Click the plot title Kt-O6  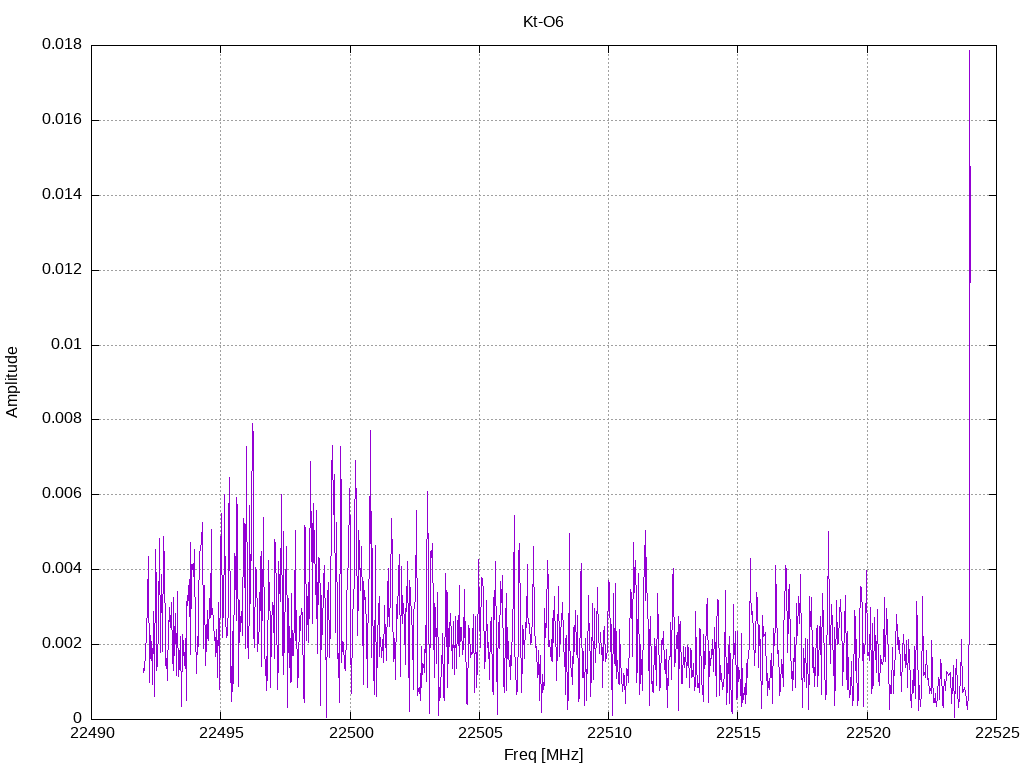click(x=543, y=22)
